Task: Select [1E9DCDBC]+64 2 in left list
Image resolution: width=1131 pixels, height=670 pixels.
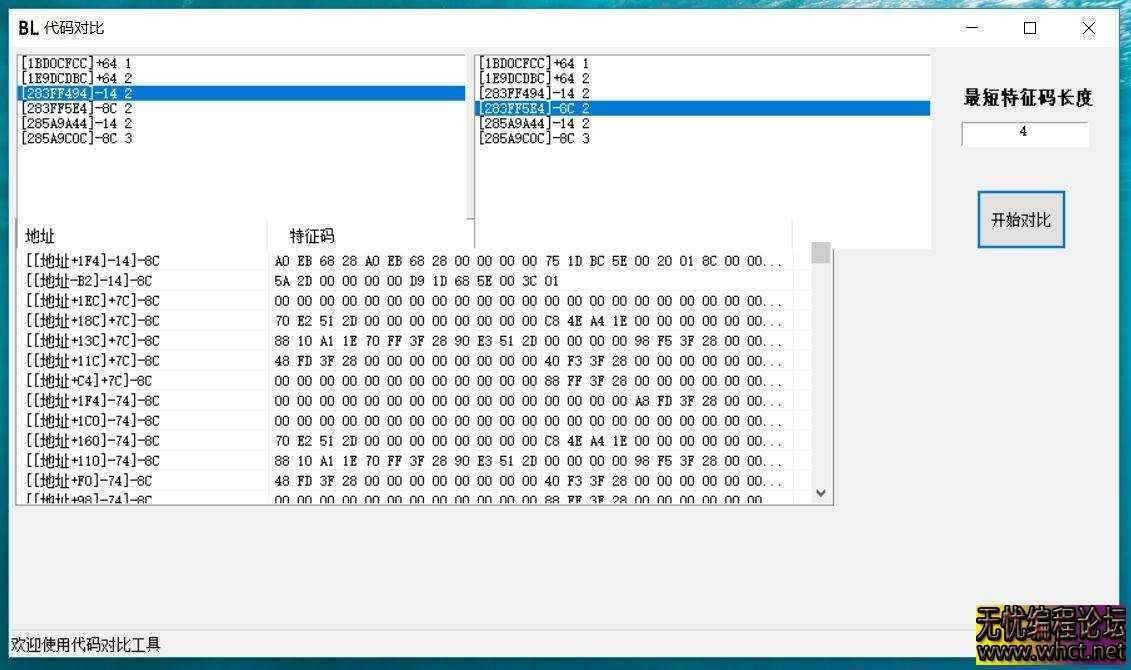Action: (x=76, y=78)
